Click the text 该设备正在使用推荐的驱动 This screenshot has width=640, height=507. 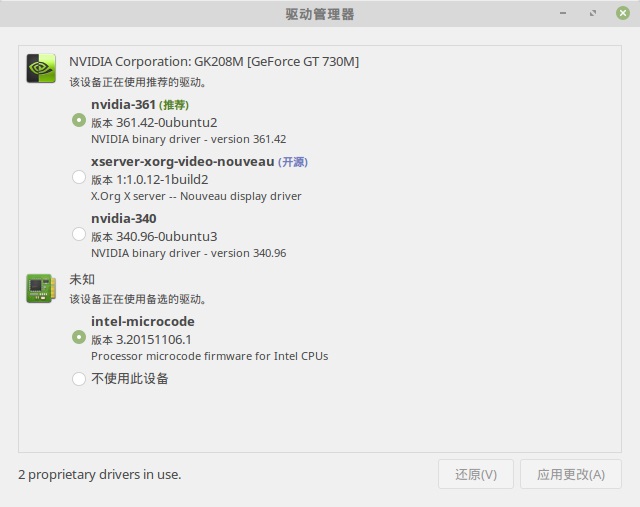[138, 82]
